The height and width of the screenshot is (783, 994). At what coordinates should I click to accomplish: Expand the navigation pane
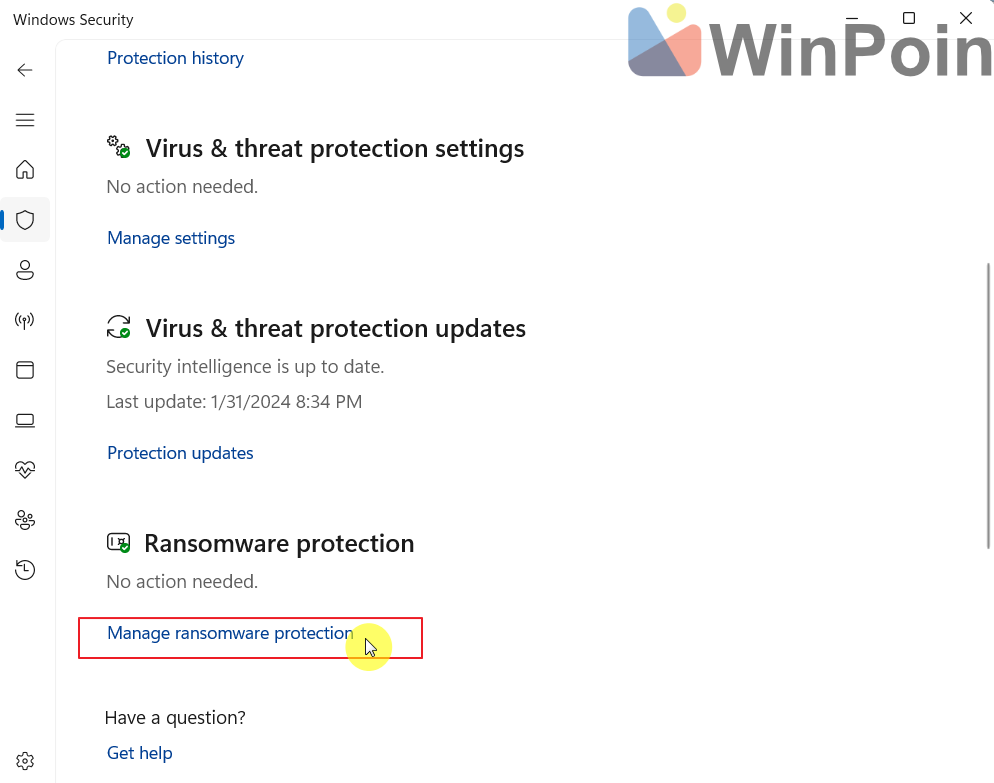pyautogui.click(x=25, y=120)
